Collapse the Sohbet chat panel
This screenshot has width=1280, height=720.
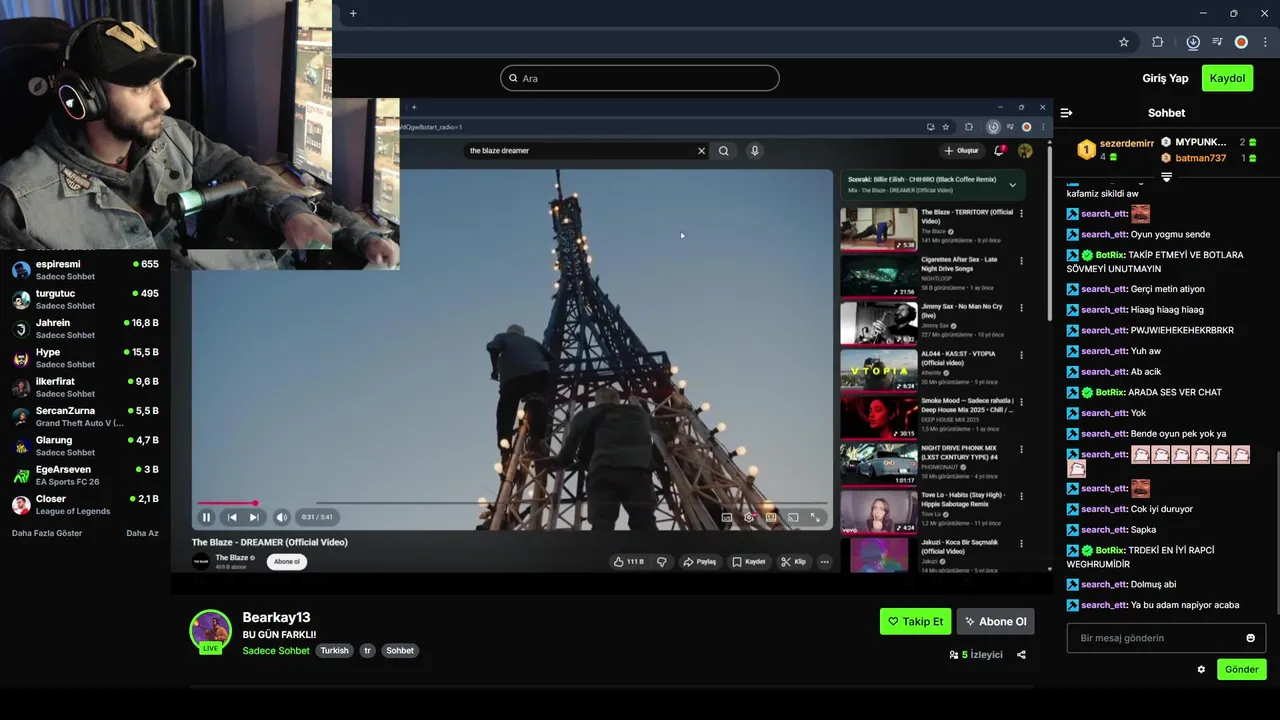click(1066, 113)
